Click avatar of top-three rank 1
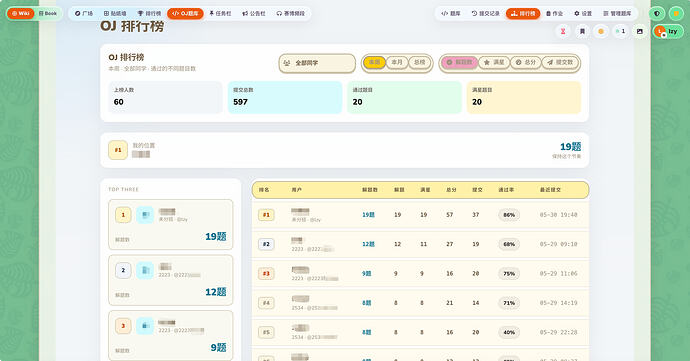 (145, 215)
